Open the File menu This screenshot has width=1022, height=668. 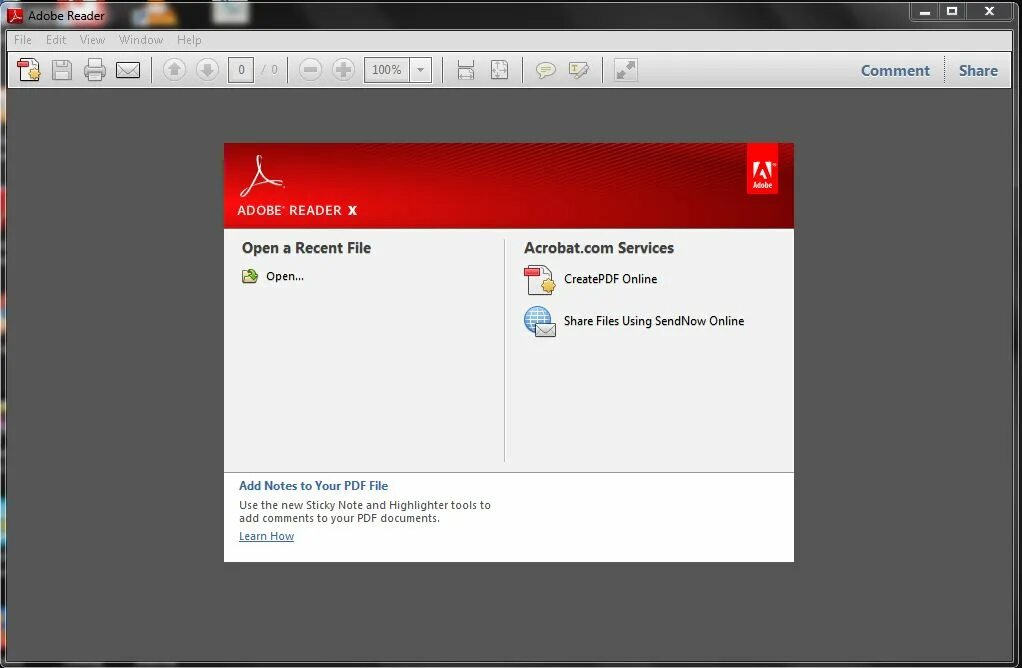pos(23,40)
